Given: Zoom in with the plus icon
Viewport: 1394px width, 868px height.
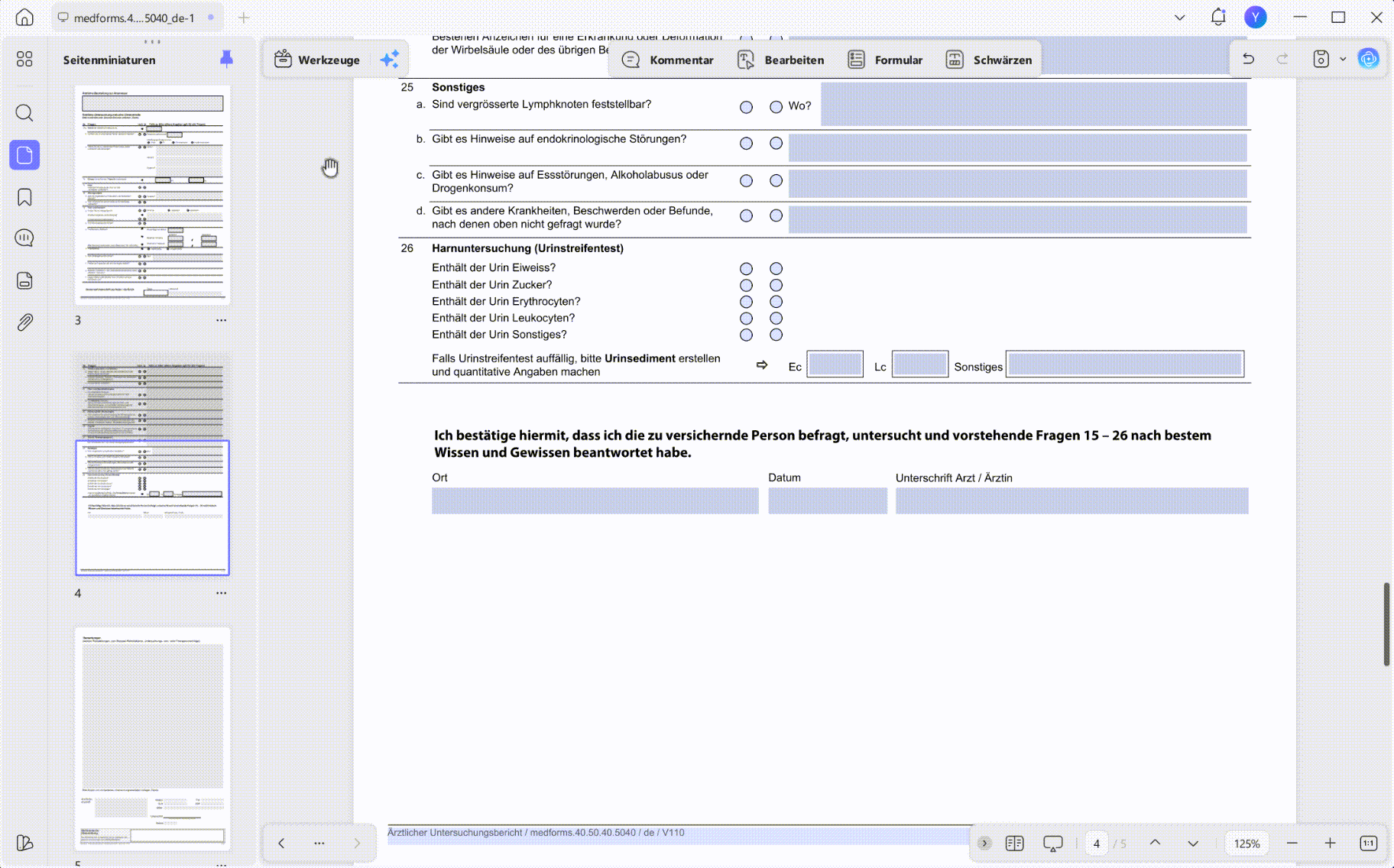Looking at the screenshot, I should 1331,843.
